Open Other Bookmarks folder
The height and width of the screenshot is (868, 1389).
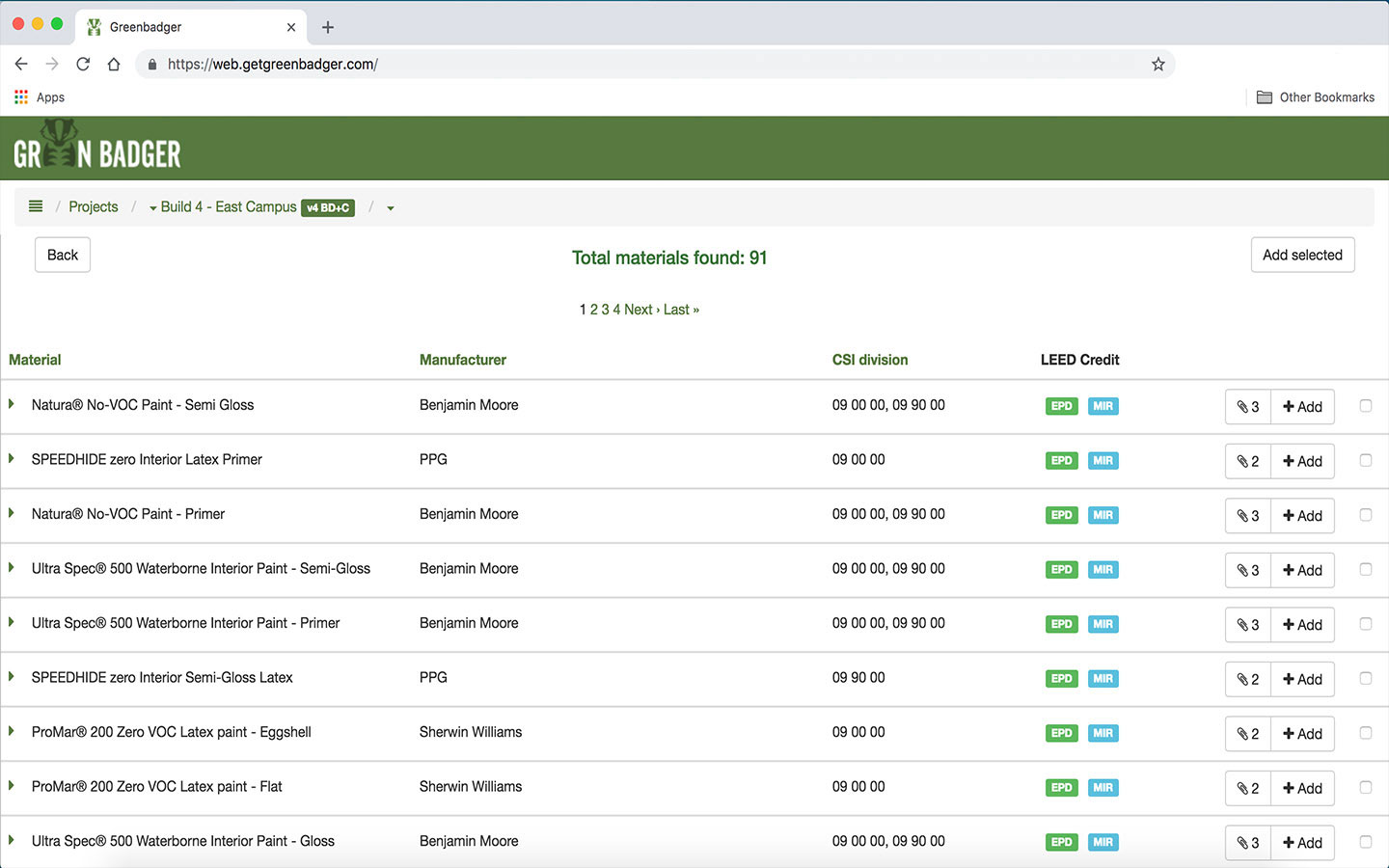pyautogui.click(x=1316, y=97)
